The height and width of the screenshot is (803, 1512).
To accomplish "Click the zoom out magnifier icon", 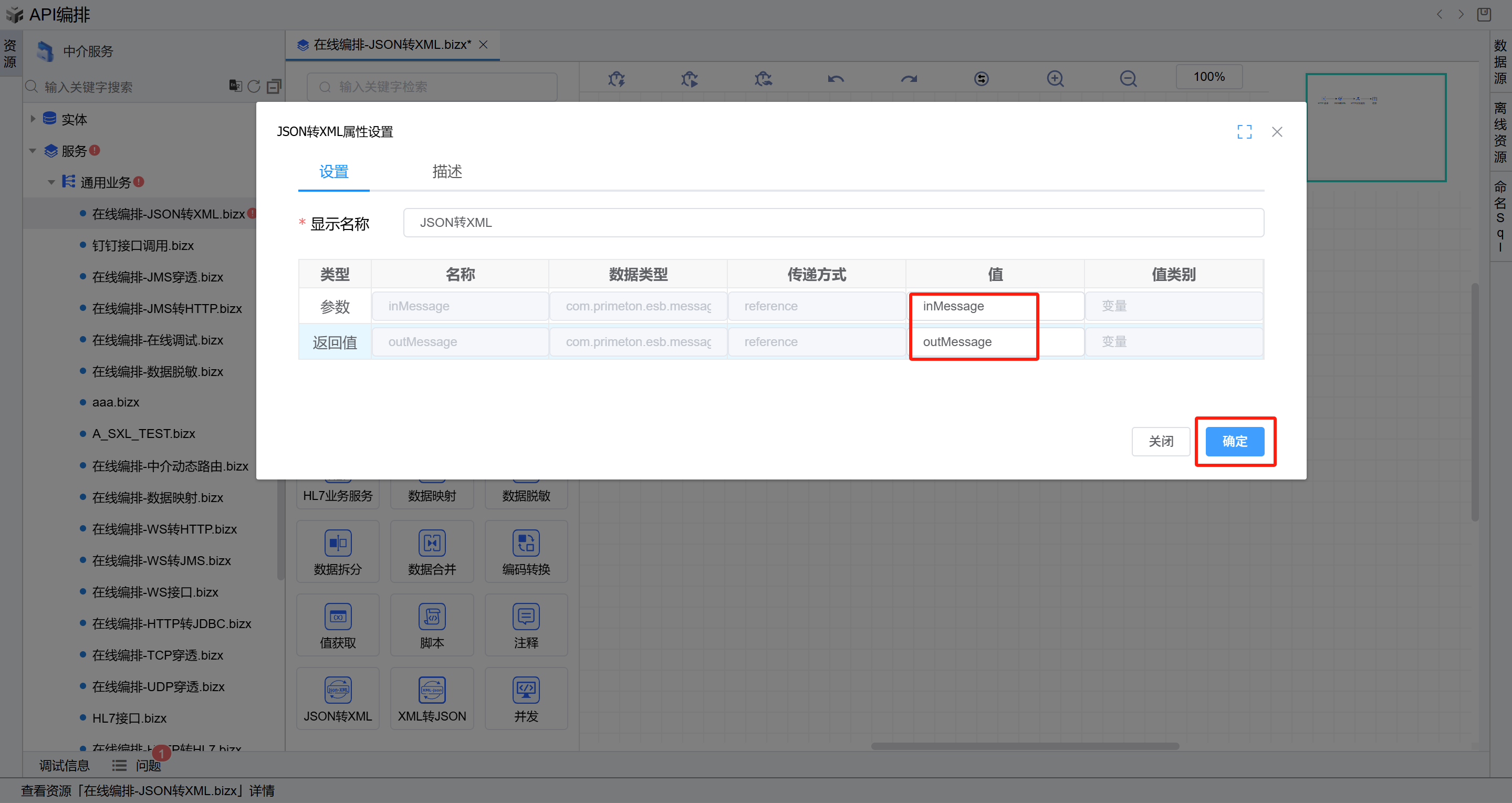I will click(1128, 78).
